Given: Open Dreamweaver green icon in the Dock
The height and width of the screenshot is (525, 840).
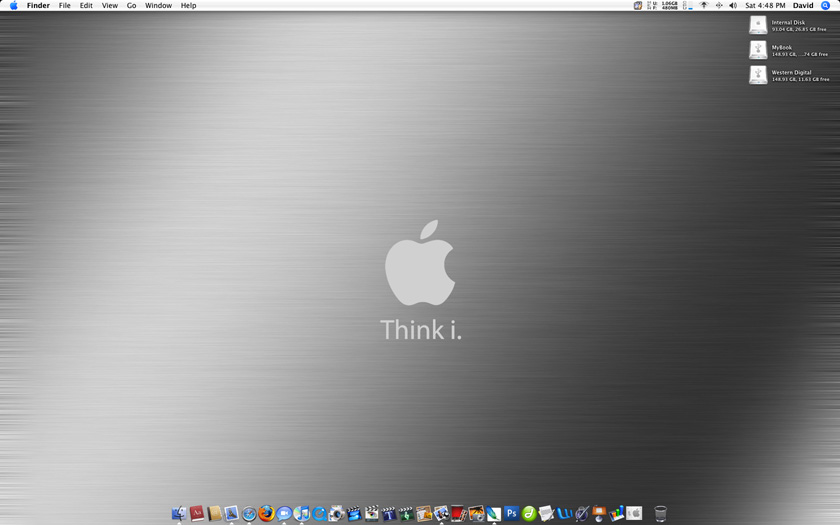Looking at the screenshot, I should (x=529, y=514).
